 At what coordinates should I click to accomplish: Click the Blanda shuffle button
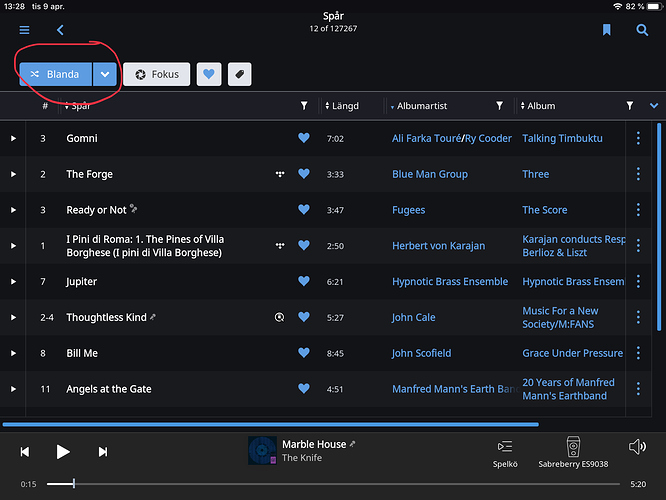56,74
